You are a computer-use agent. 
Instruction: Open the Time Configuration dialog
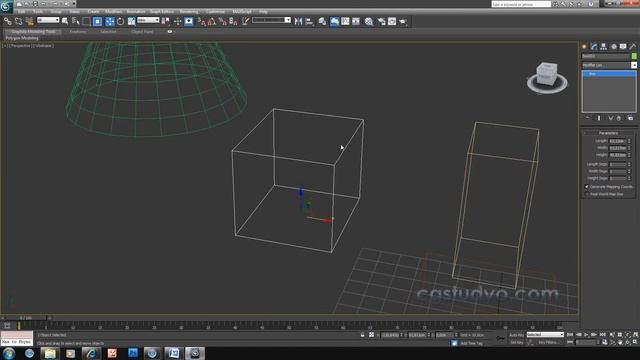click(x=604, y=342)
